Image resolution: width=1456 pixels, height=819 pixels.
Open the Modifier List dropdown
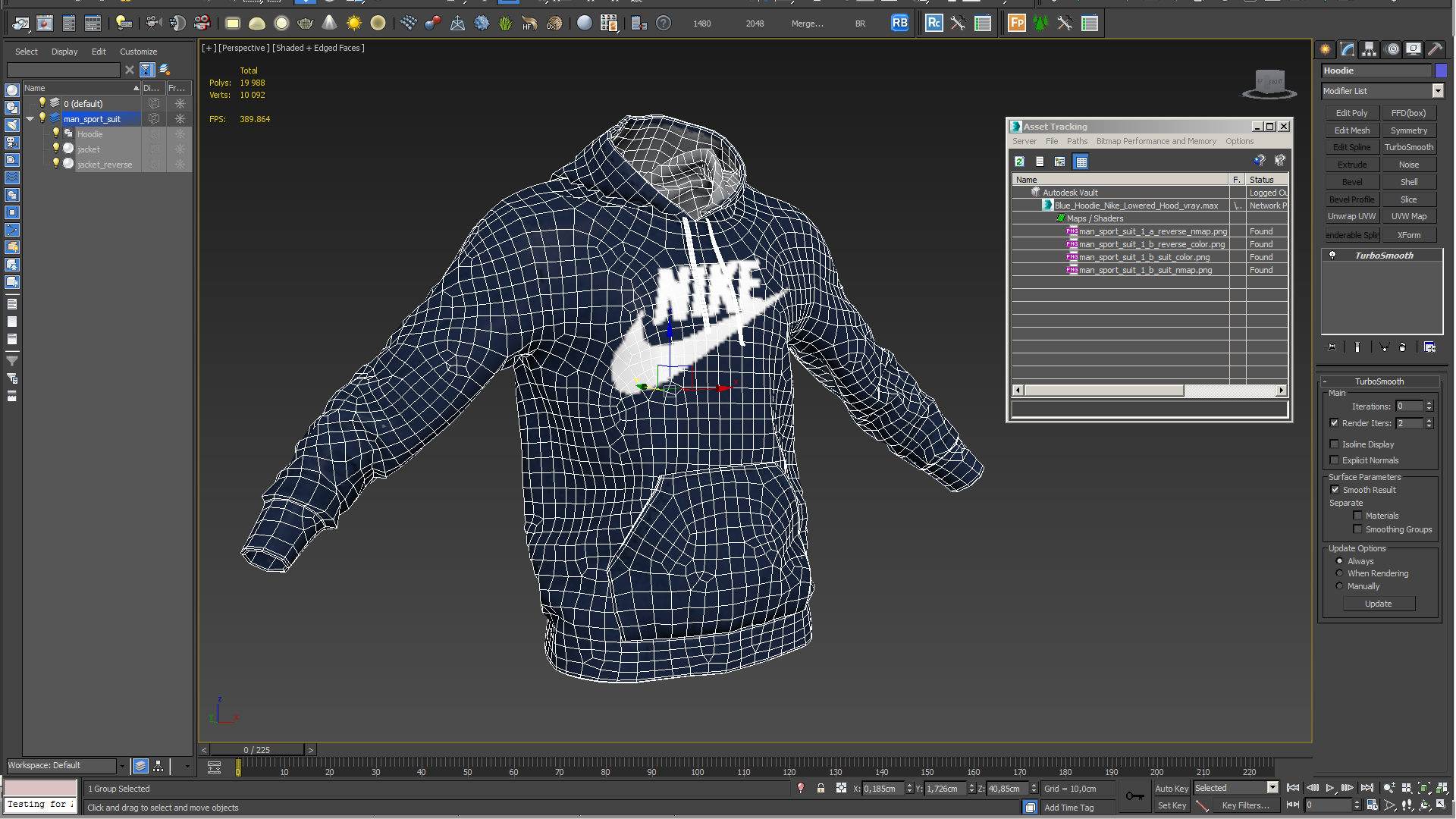tap(1437, 91)
